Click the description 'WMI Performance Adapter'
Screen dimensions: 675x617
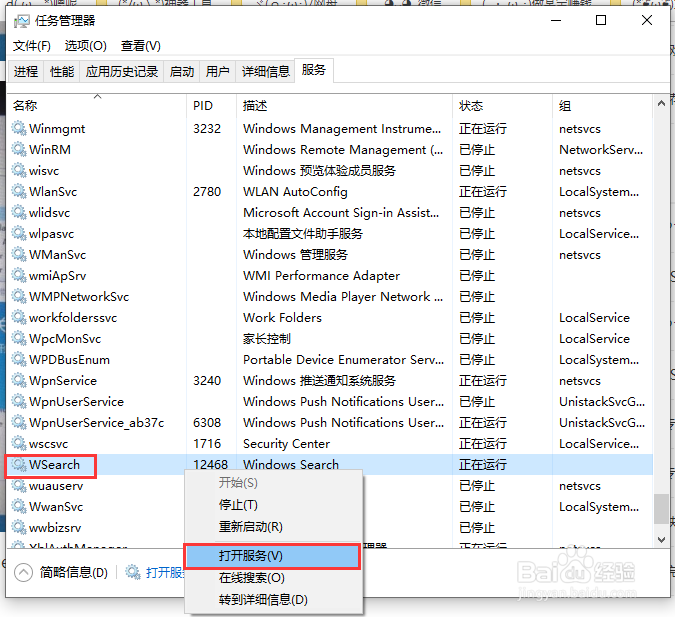click(321, 276)
